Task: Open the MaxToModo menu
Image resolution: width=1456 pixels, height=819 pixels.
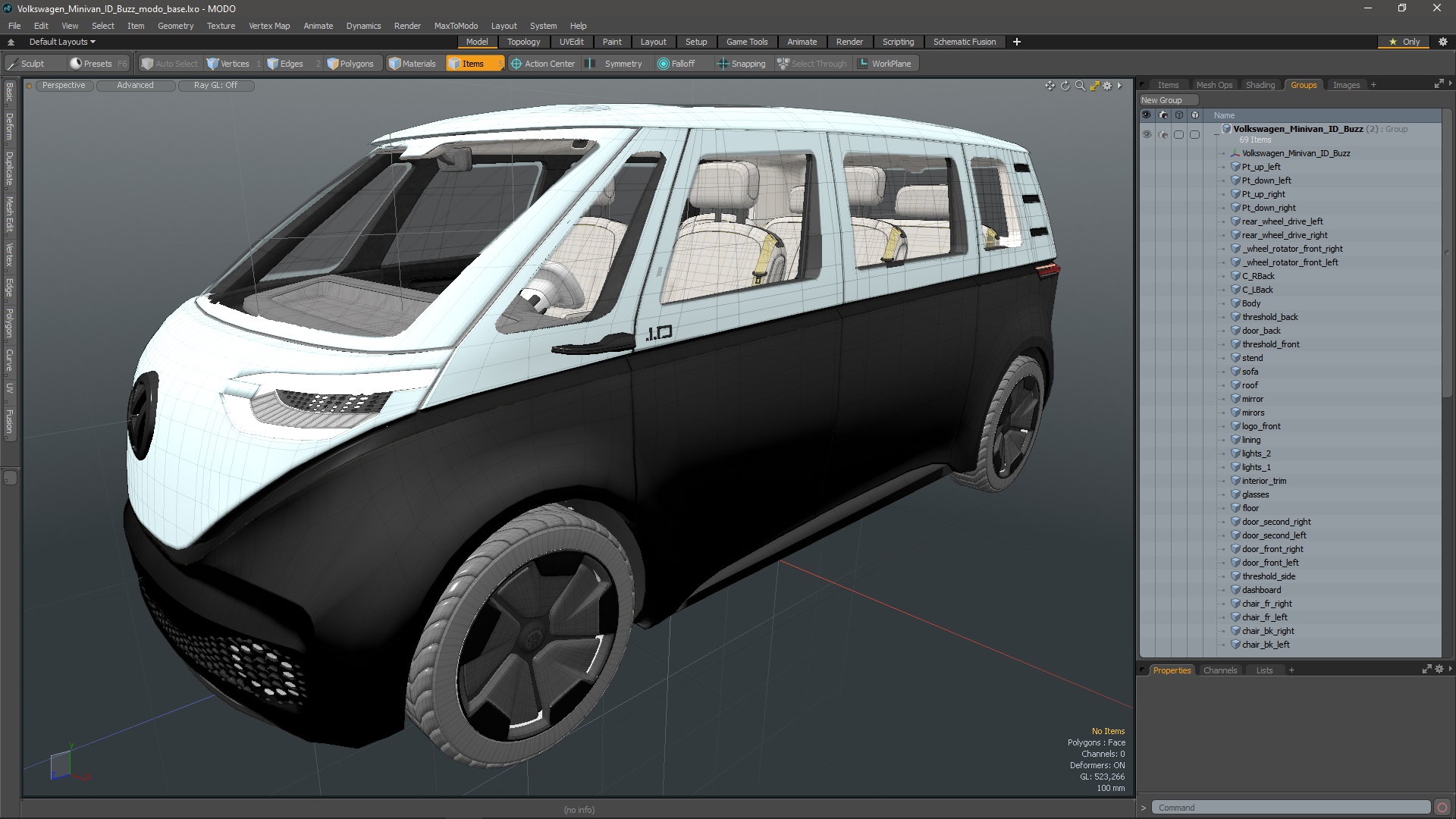Action: click(456, 26)
